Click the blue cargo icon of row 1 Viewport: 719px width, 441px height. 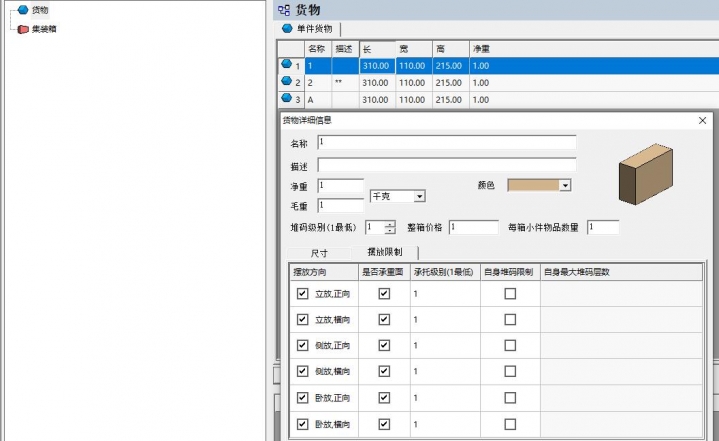[x=287, y=64]
